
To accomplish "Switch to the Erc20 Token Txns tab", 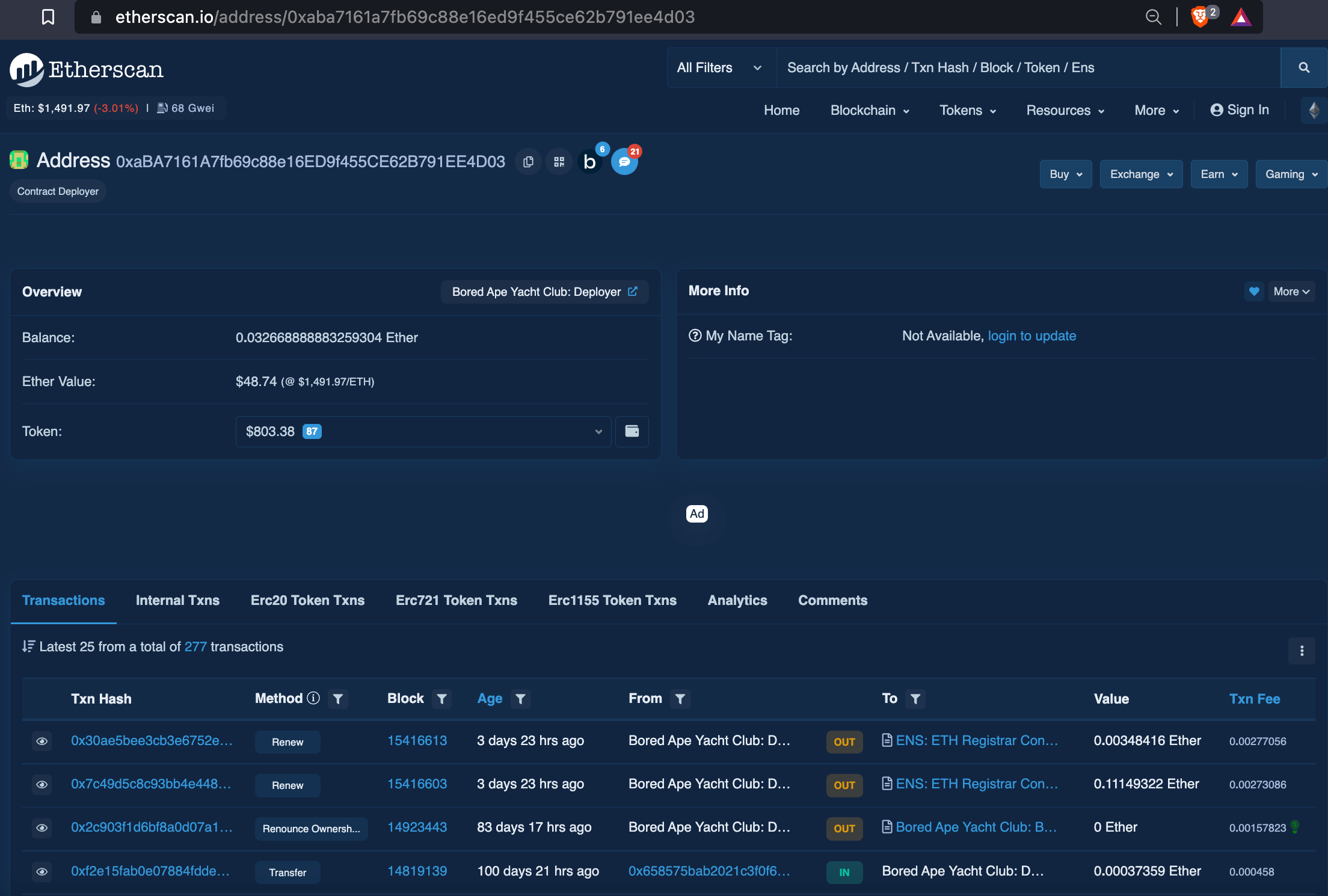I will pos(307,600).
